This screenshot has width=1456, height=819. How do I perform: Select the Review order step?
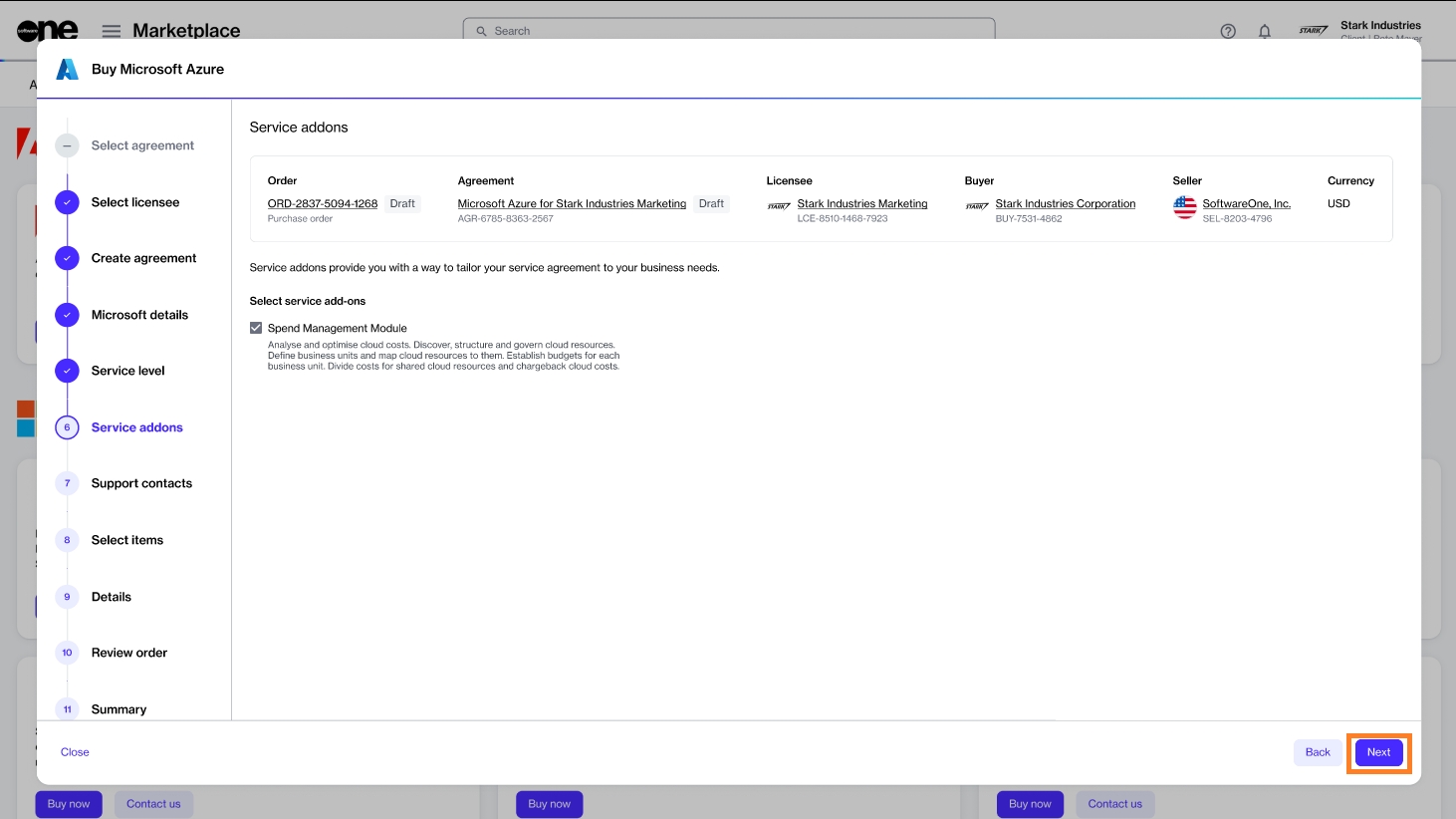[129, 653]
